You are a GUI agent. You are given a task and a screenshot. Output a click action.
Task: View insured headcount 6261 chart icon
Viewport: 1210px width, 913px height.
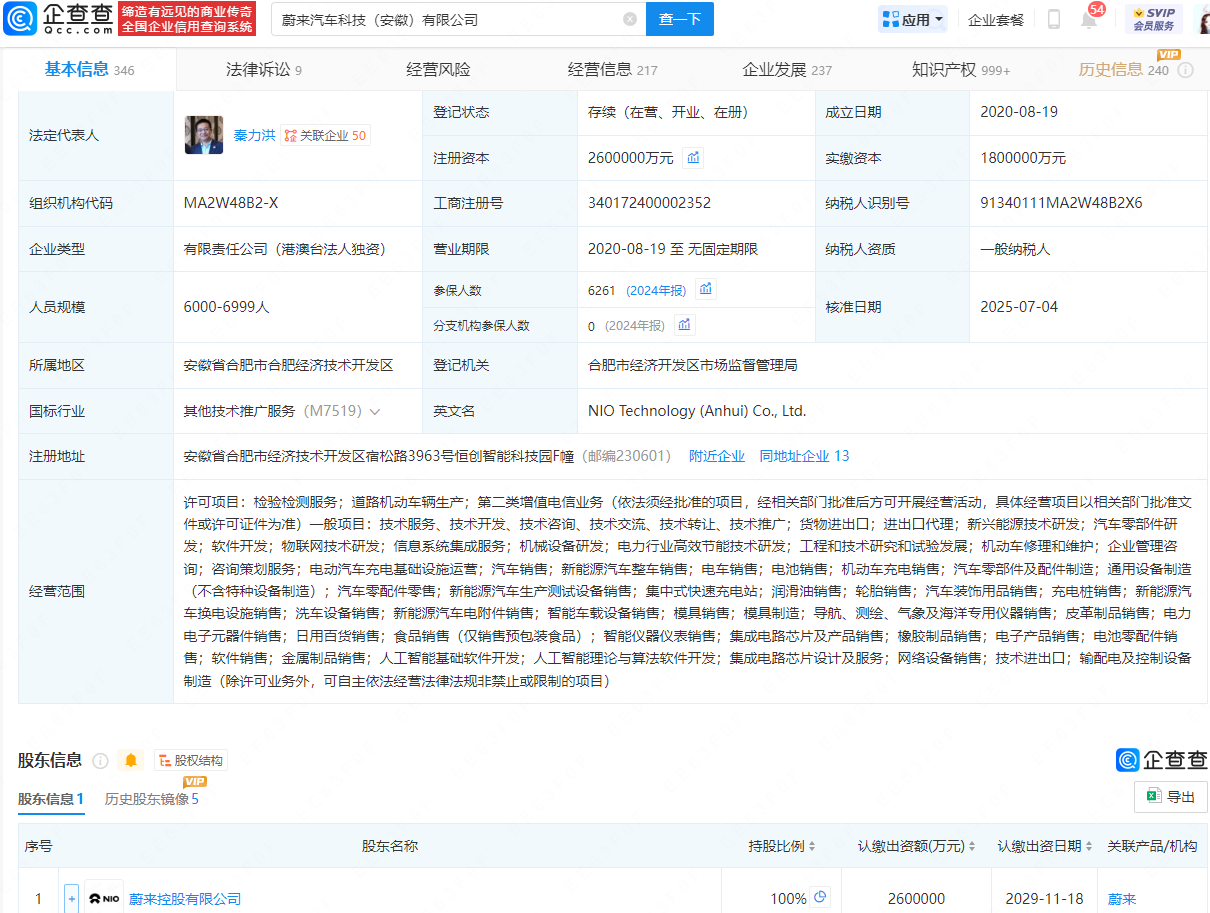pyautogui.click(x=706, y=290)
